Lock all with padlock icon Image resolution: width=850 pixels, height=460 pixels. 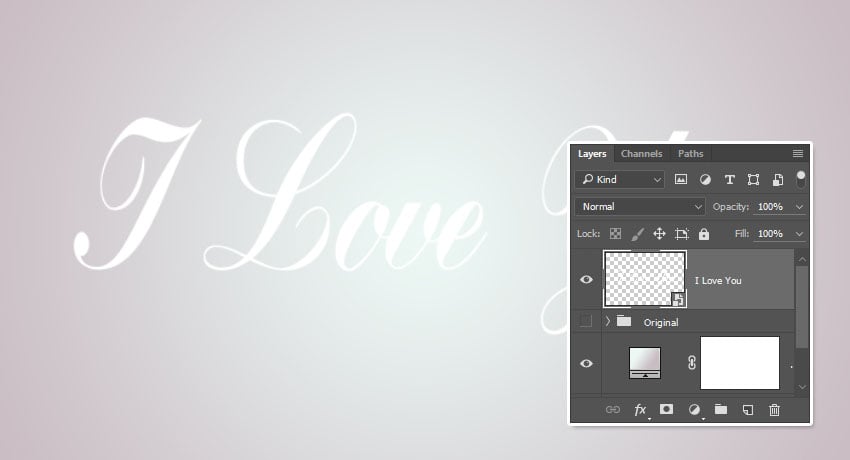click(704, 234)
